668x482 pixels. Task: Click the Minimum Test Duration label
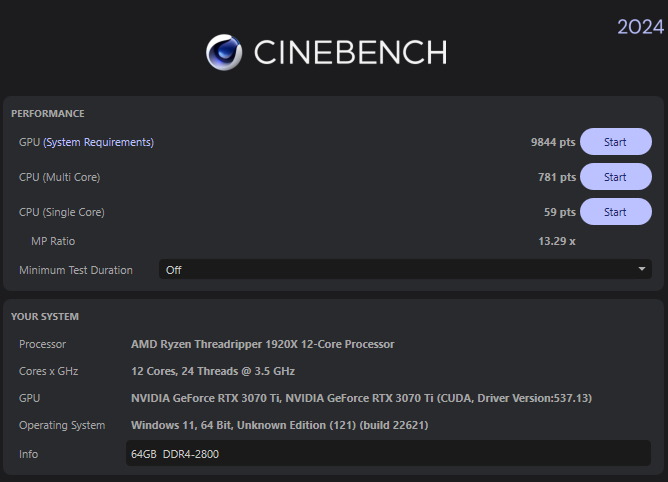coord(76,270)
